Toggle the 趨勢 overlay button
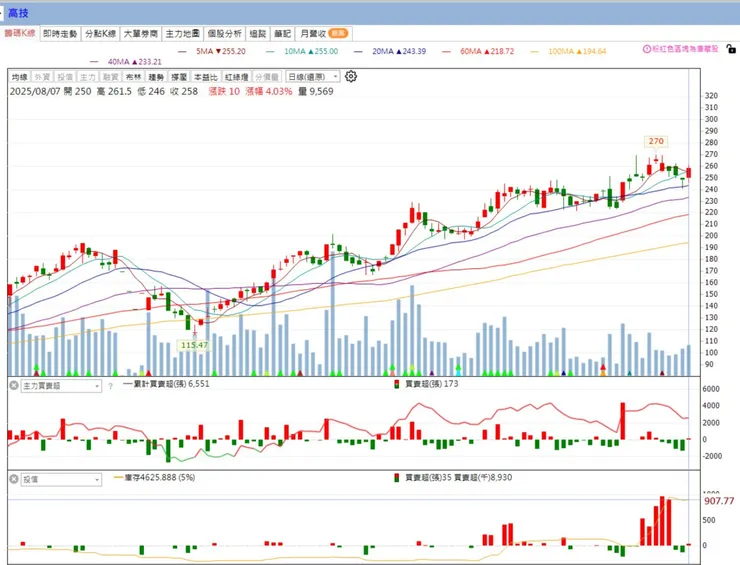This screenshot has height=565, width=740. pos(156,77)
